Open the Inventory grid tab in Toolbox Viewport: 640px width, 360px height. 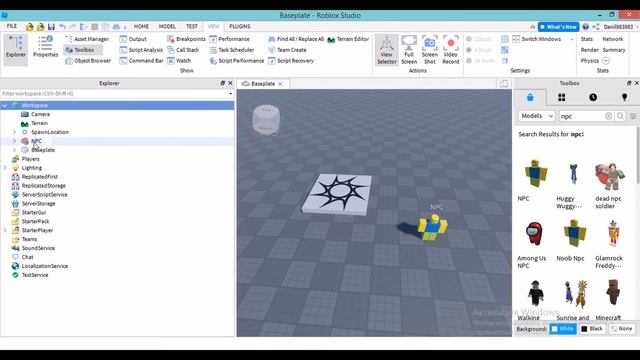[562, 97]
